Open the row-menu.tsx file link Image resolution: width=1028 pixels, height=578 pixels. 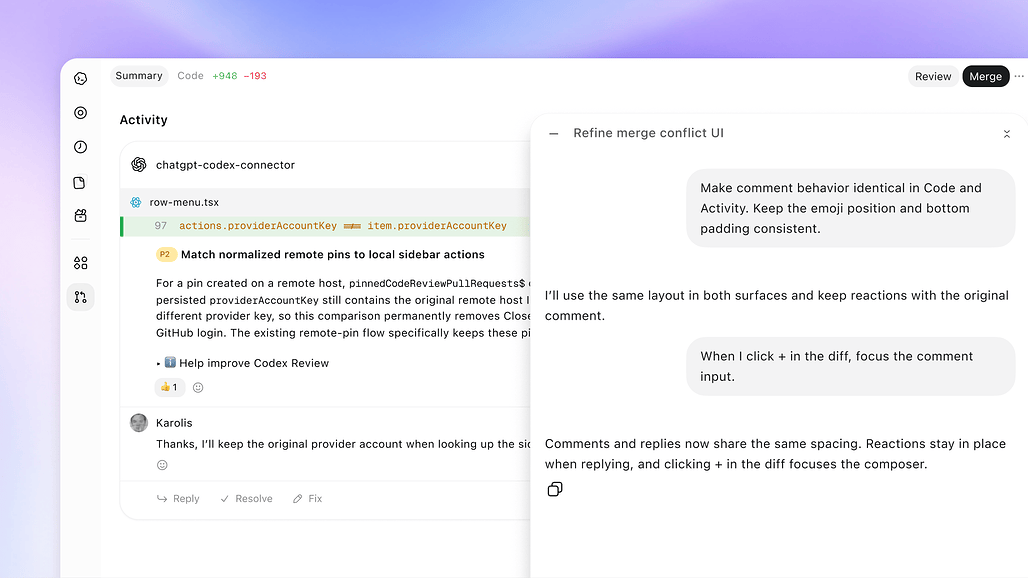(x=184, y=202)
